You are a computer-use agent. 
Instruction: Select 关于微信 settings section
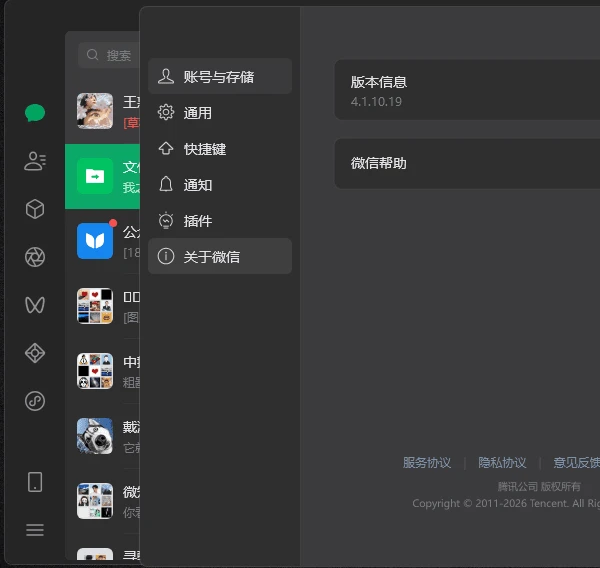click(220, 256)
